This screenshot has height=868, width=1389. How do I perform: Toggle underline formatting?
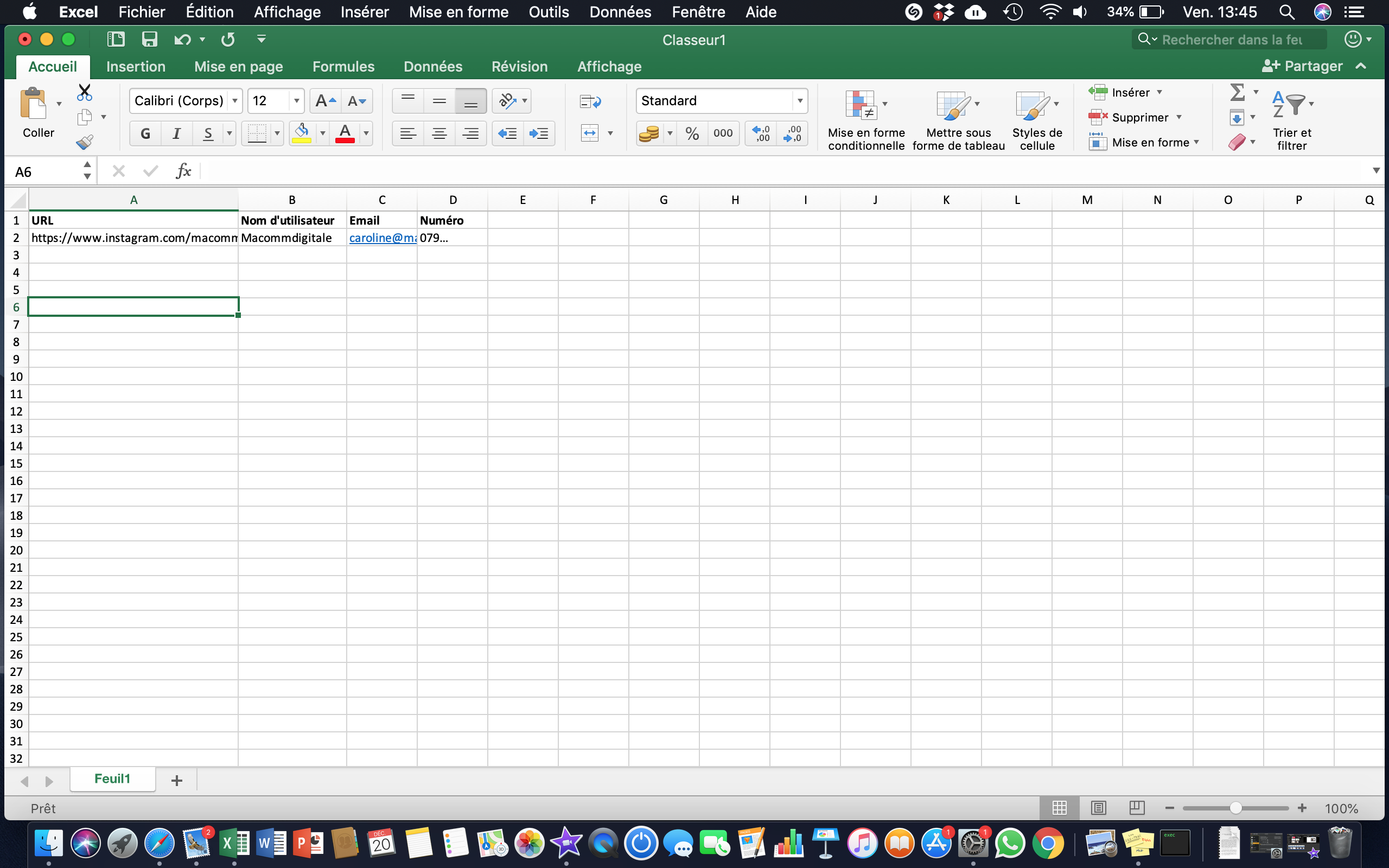(208, 133)
